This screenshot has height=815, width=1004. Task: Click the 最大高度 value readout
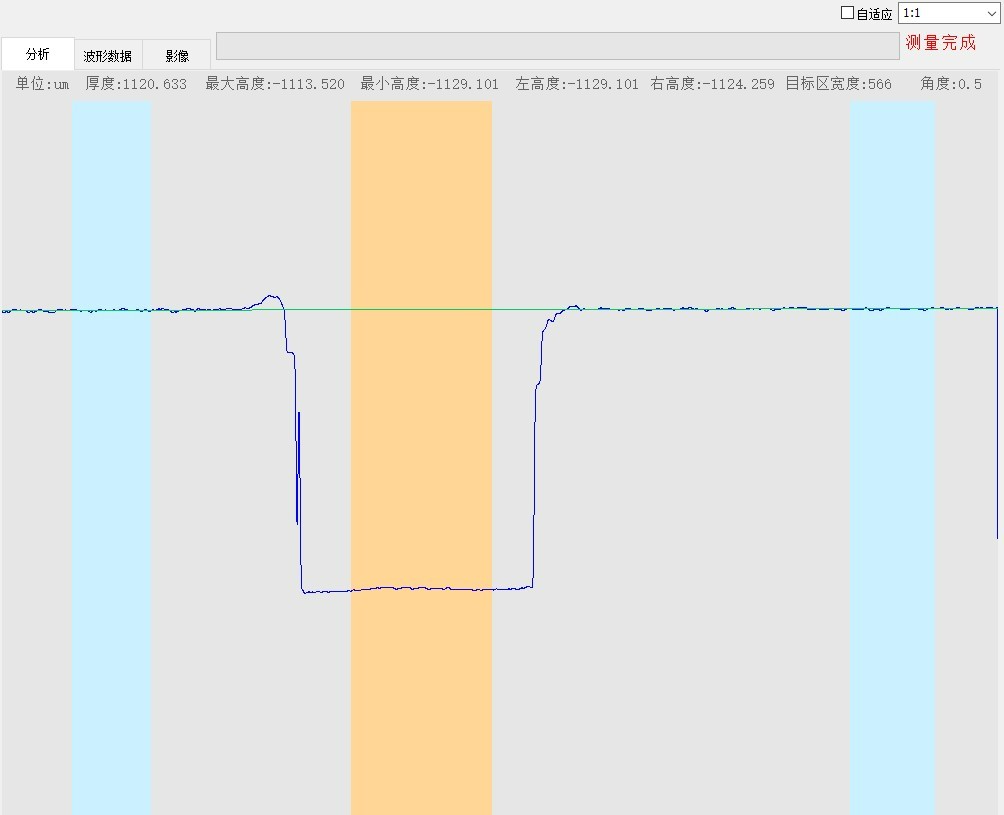[x=275, y=84]
